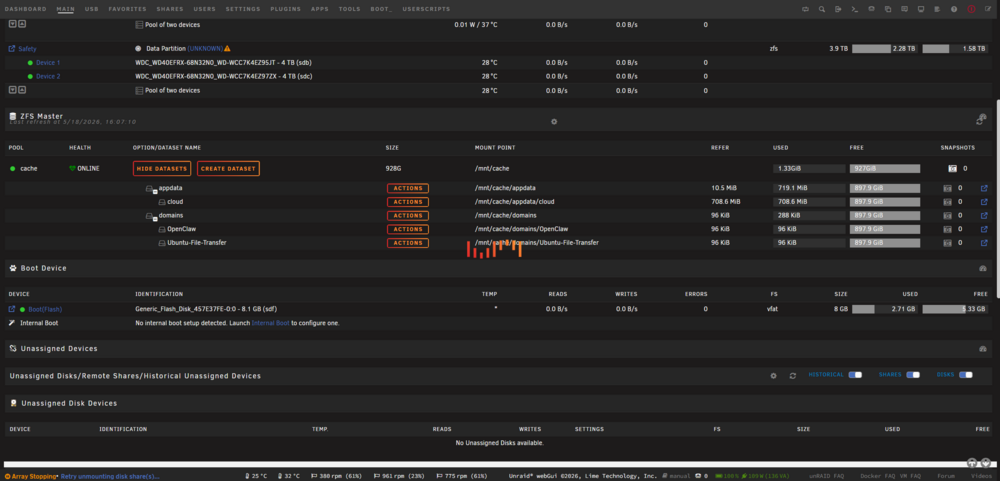
Task: Click the ZFS Master settings gear icon
Action: pyautogui.click(x=554, y=121)
